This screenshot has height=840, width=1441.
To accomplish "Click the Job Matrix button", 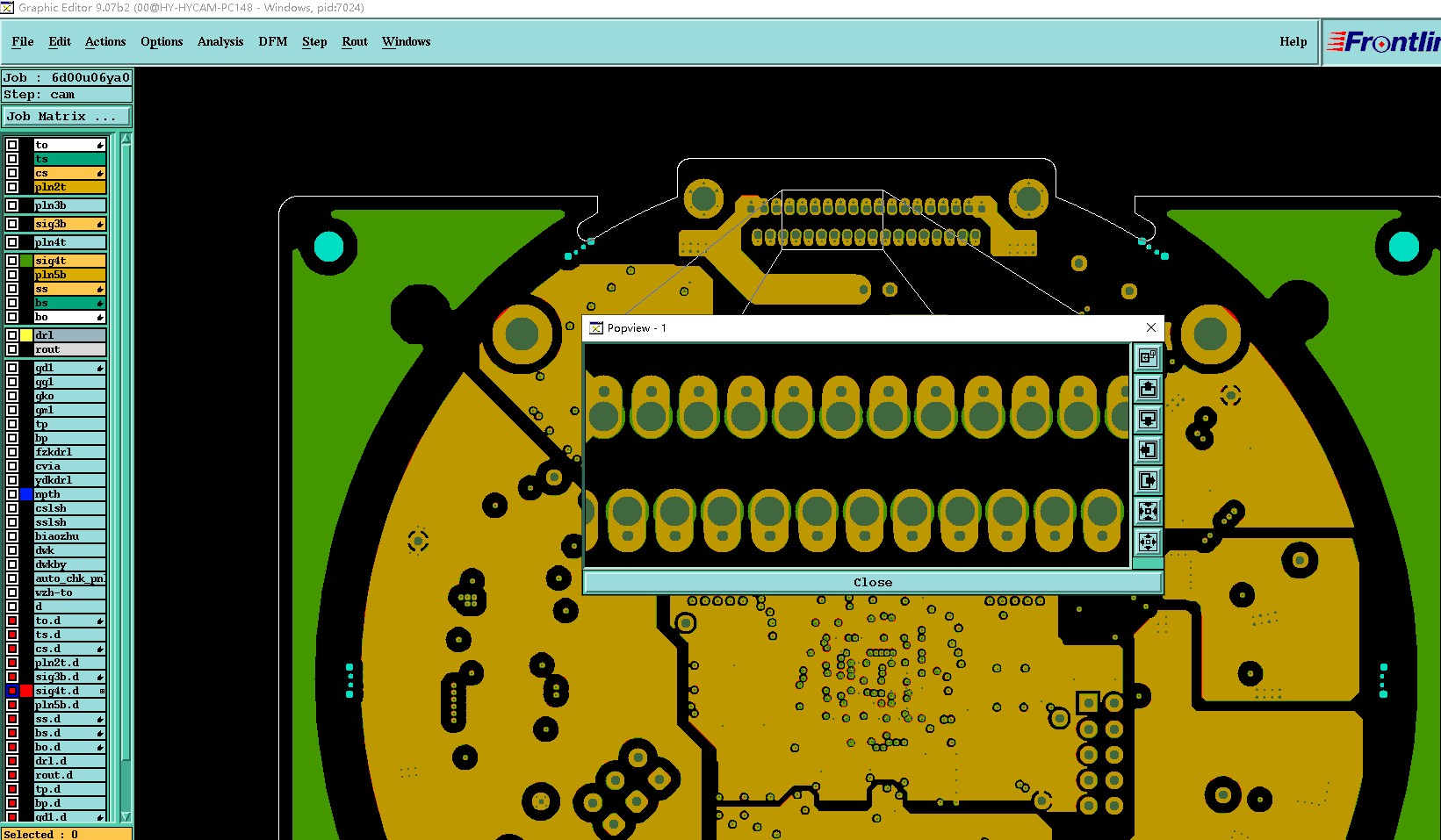I will point(67,116).
